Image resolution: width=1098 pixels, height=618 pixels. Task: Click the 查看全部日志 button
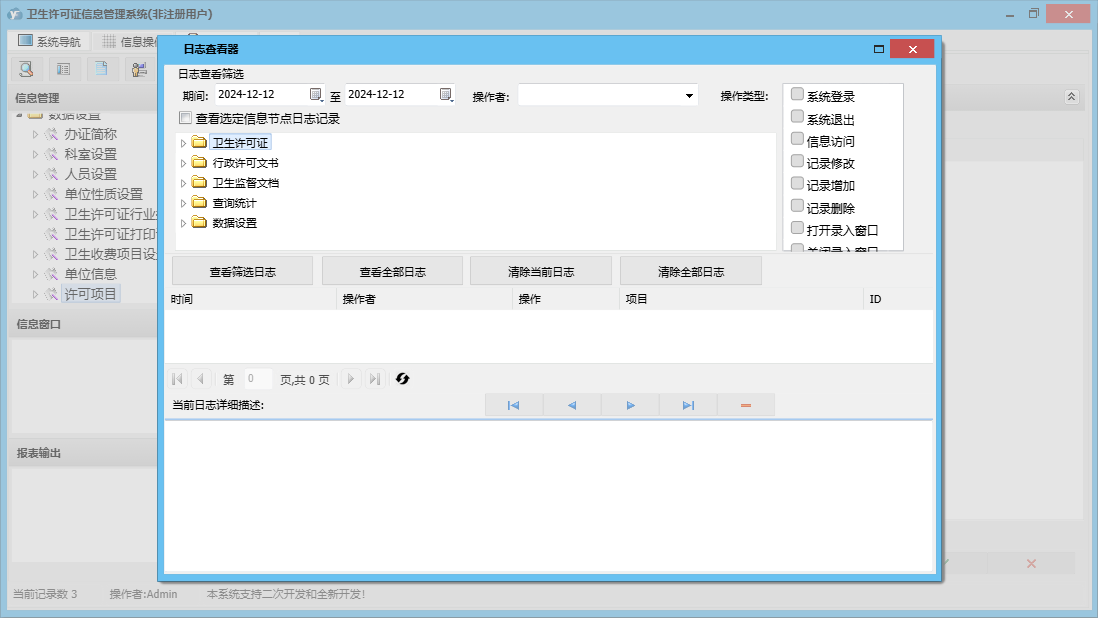tap(392, 272)
